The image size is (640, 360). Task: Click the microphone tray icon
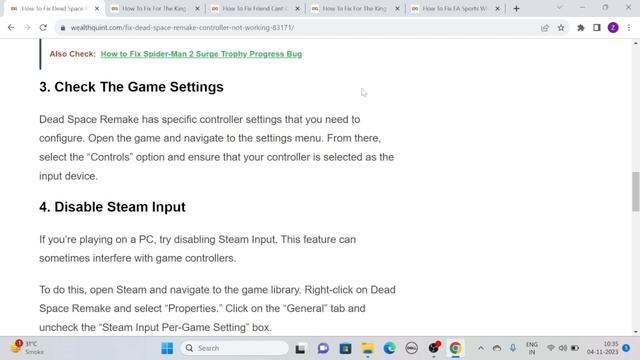click(x=513, y=348)
